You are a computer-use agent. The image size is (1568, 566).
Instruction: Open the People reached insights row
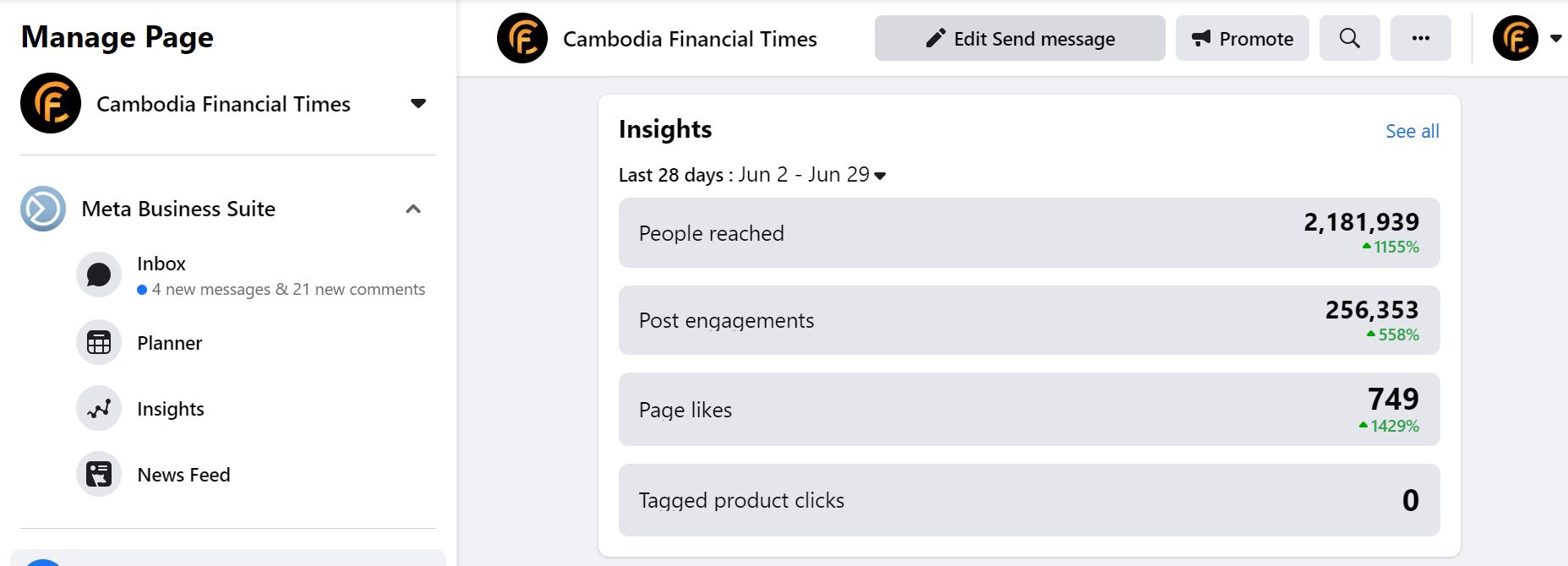[x=1029, y=233]
